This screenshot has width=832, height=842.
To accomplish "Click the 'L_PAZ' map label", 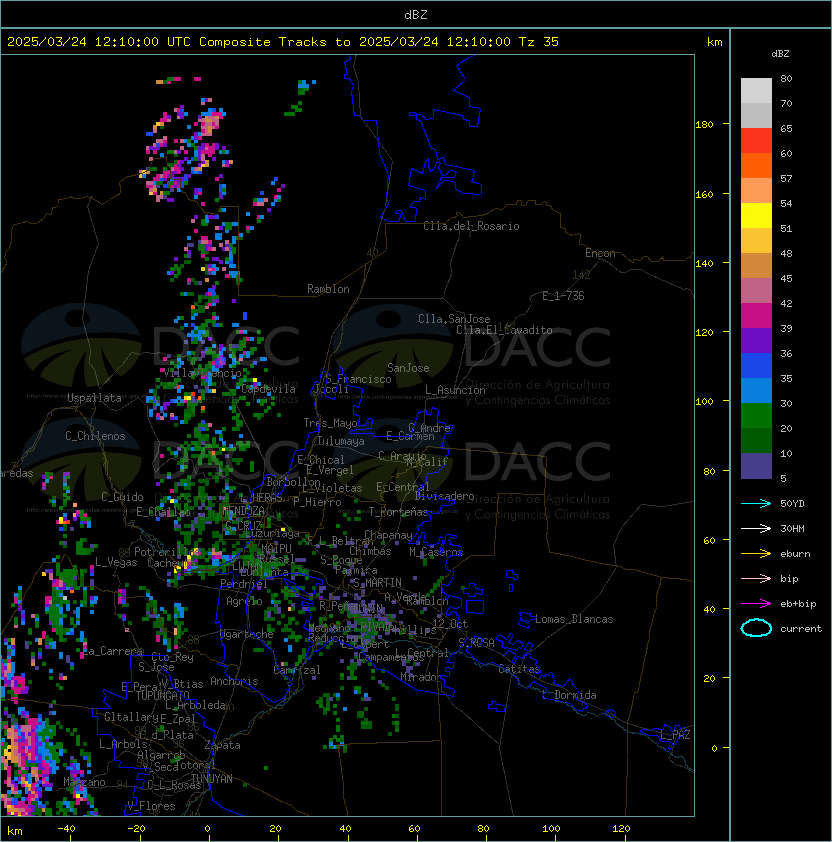I will pos(675,735).
